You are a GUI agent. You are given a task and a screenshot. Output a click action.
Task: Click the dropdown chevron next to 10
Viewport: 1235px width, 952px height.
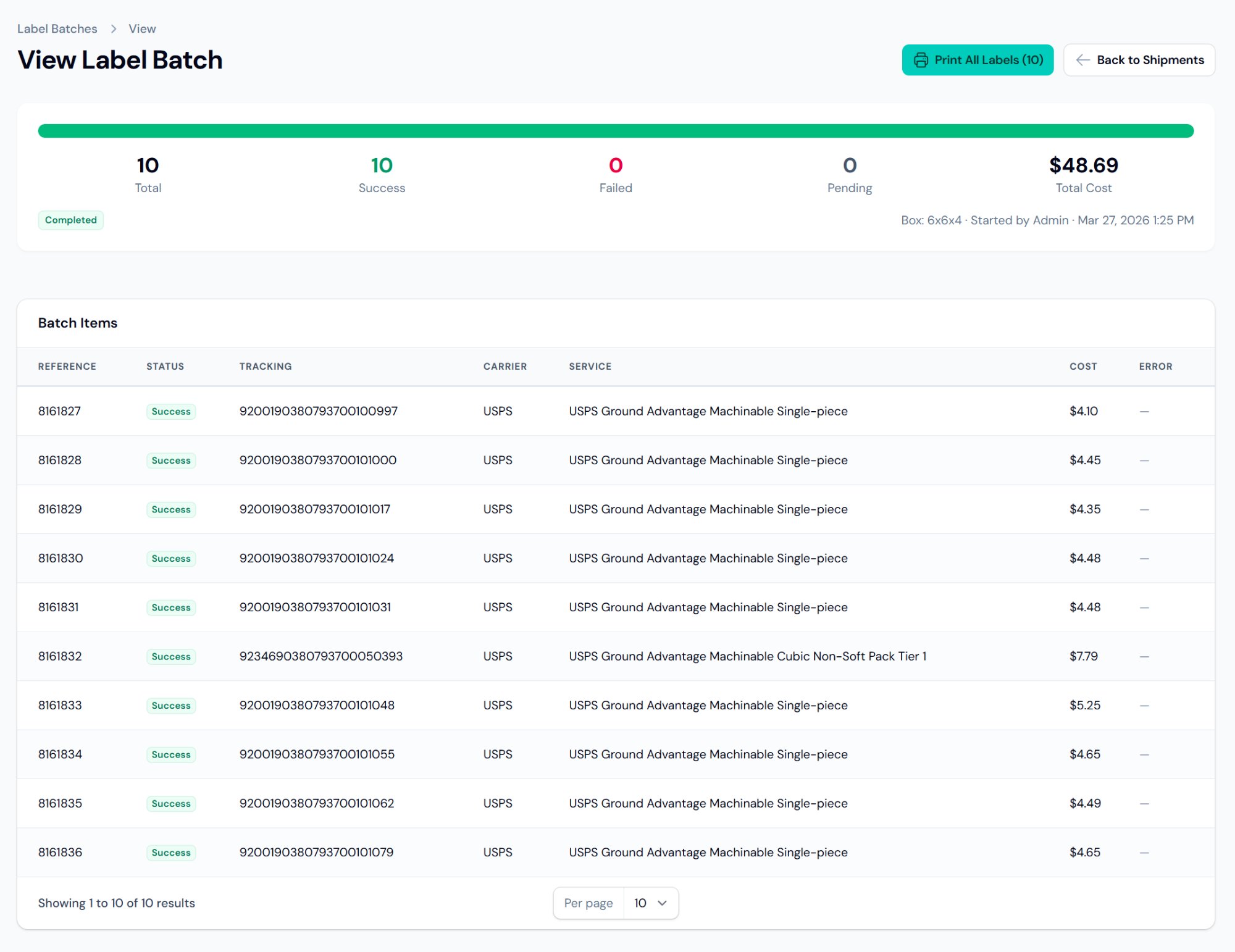tap(662, 903)
